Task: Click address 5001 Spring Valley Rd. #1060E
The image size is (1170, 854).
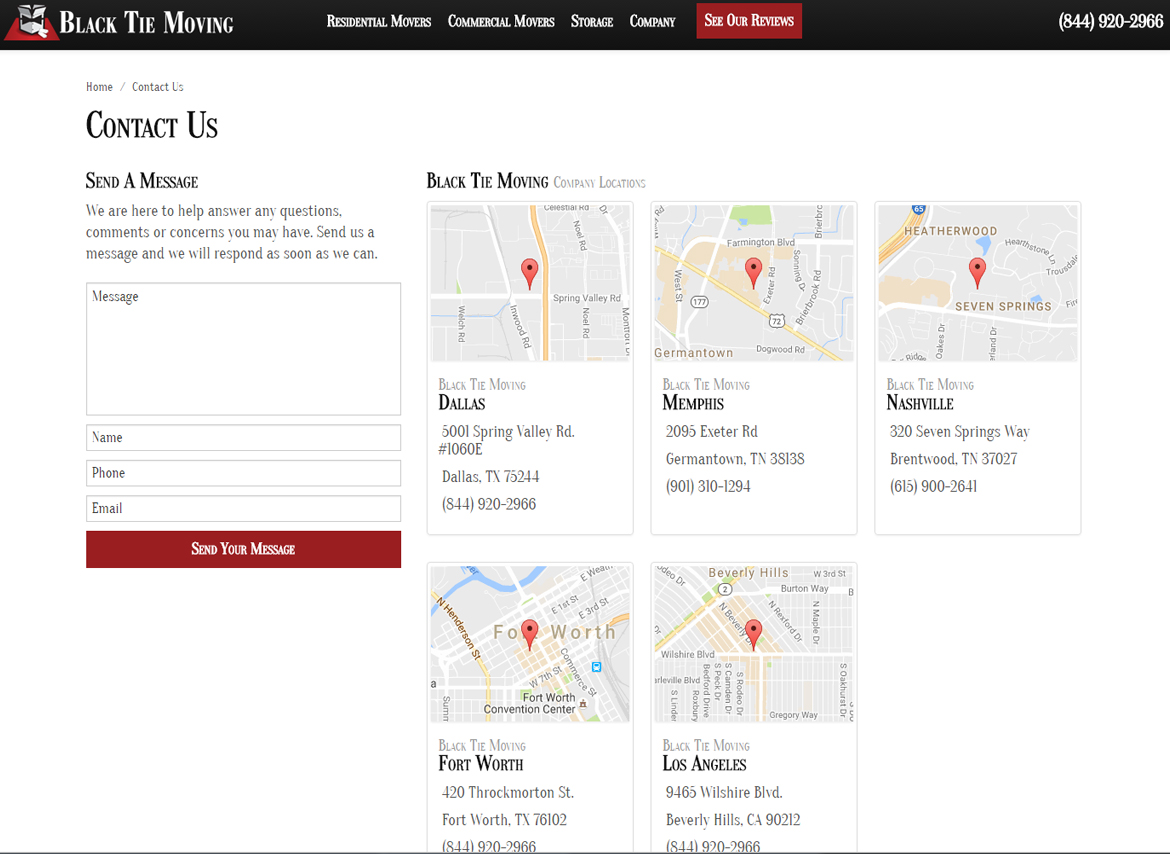Action: click(507, 440)
